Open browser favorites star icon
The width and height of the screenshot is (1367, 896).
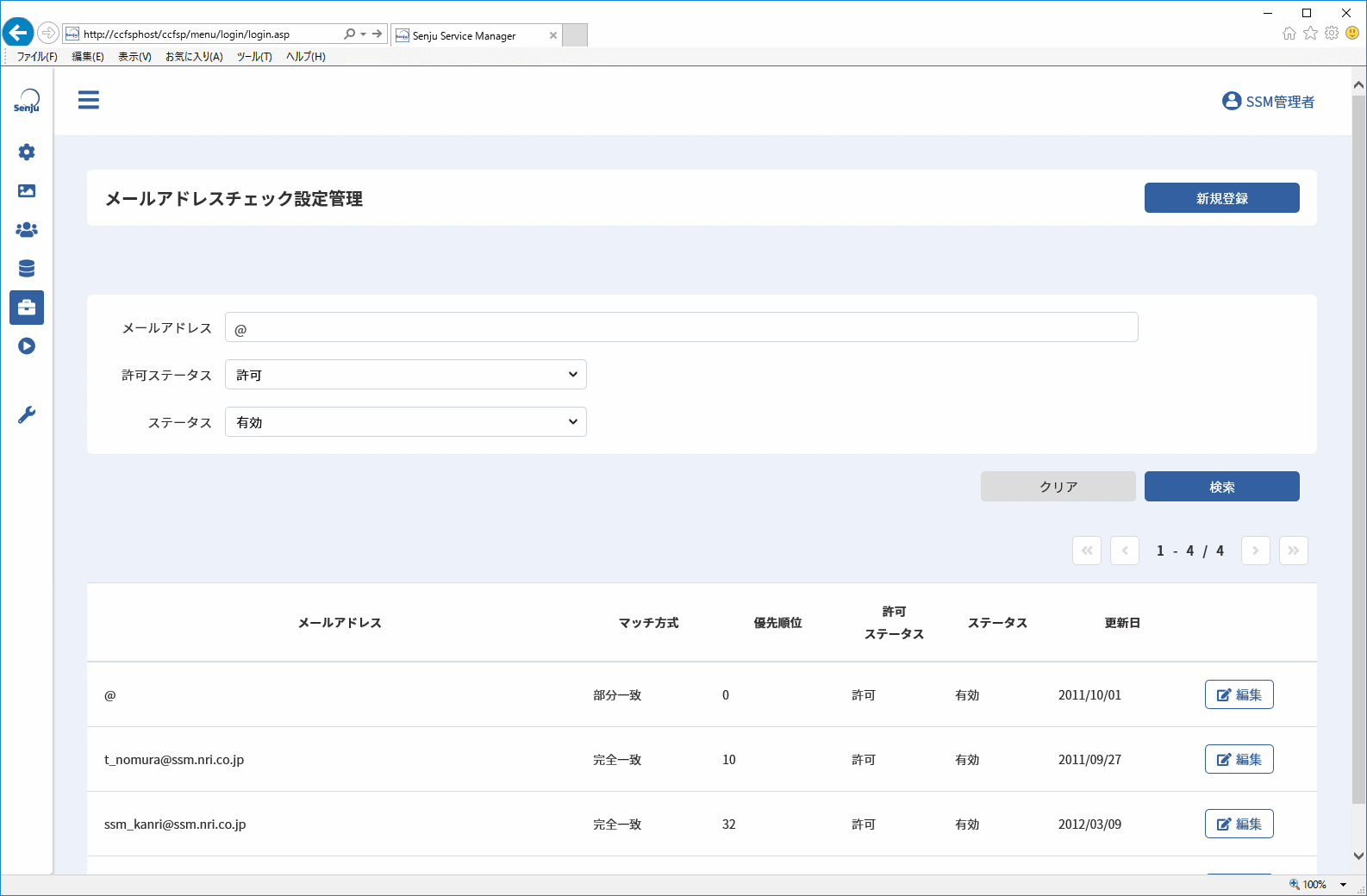point(1311,34)
